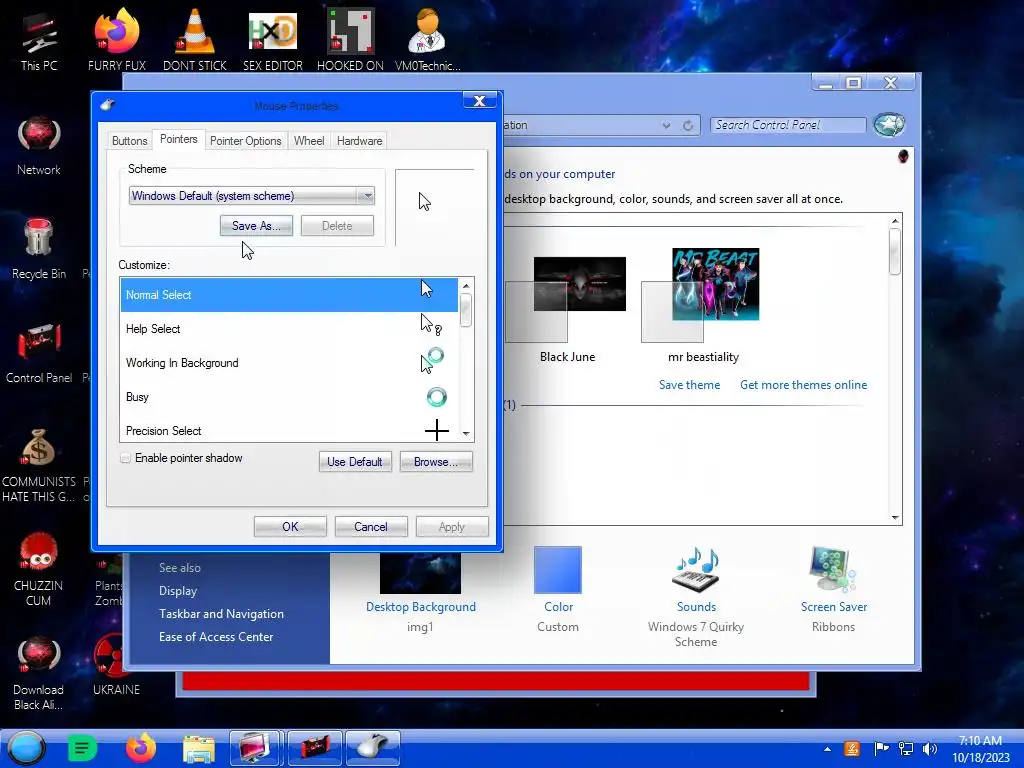Click the orange tray icon

tap(852, 748)
